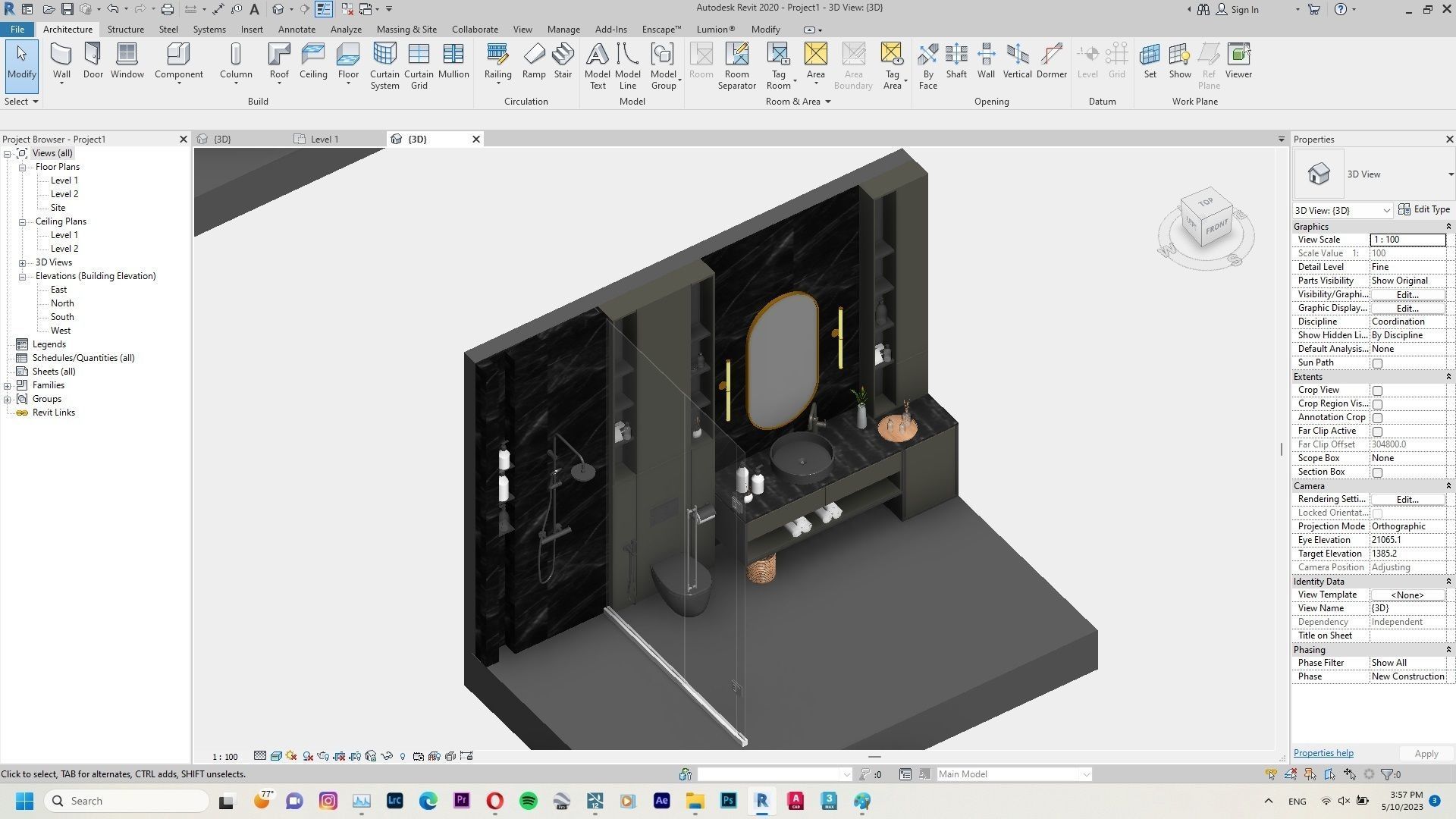Click the Set work plane icon
This screenshot has width=1456, height=819.
[x=1150, y=61]
